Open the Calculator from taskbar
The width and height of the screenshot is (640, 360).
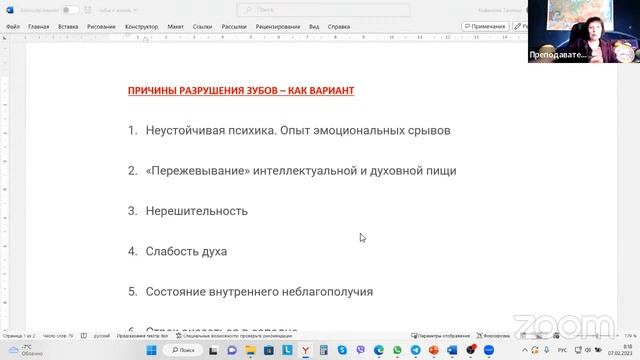[x=324, y=350]
